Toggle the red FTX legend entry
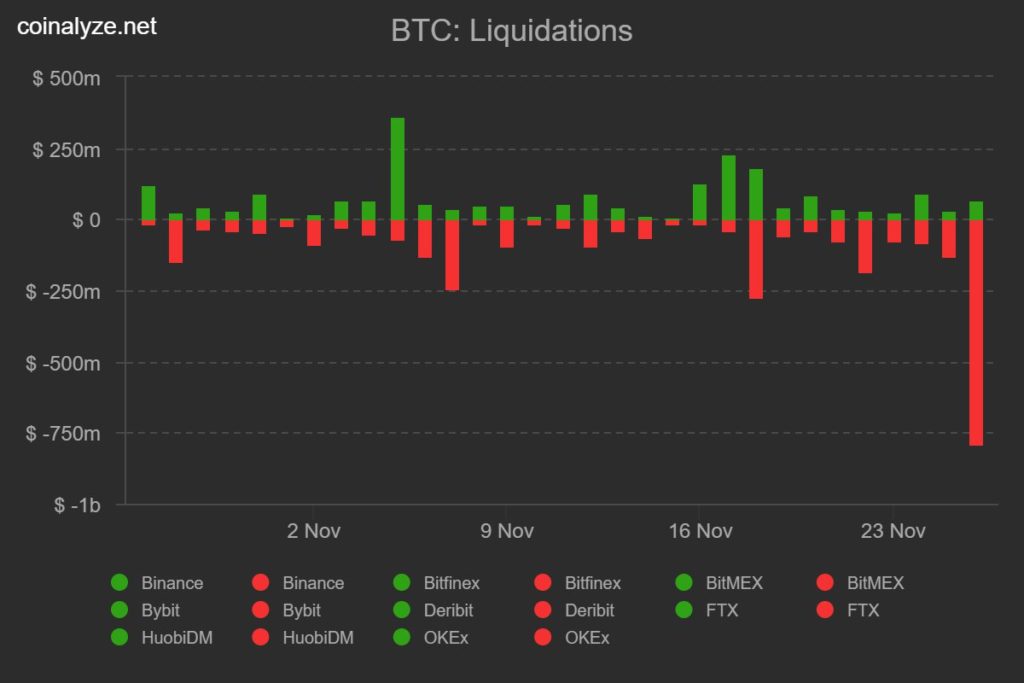 848,610
